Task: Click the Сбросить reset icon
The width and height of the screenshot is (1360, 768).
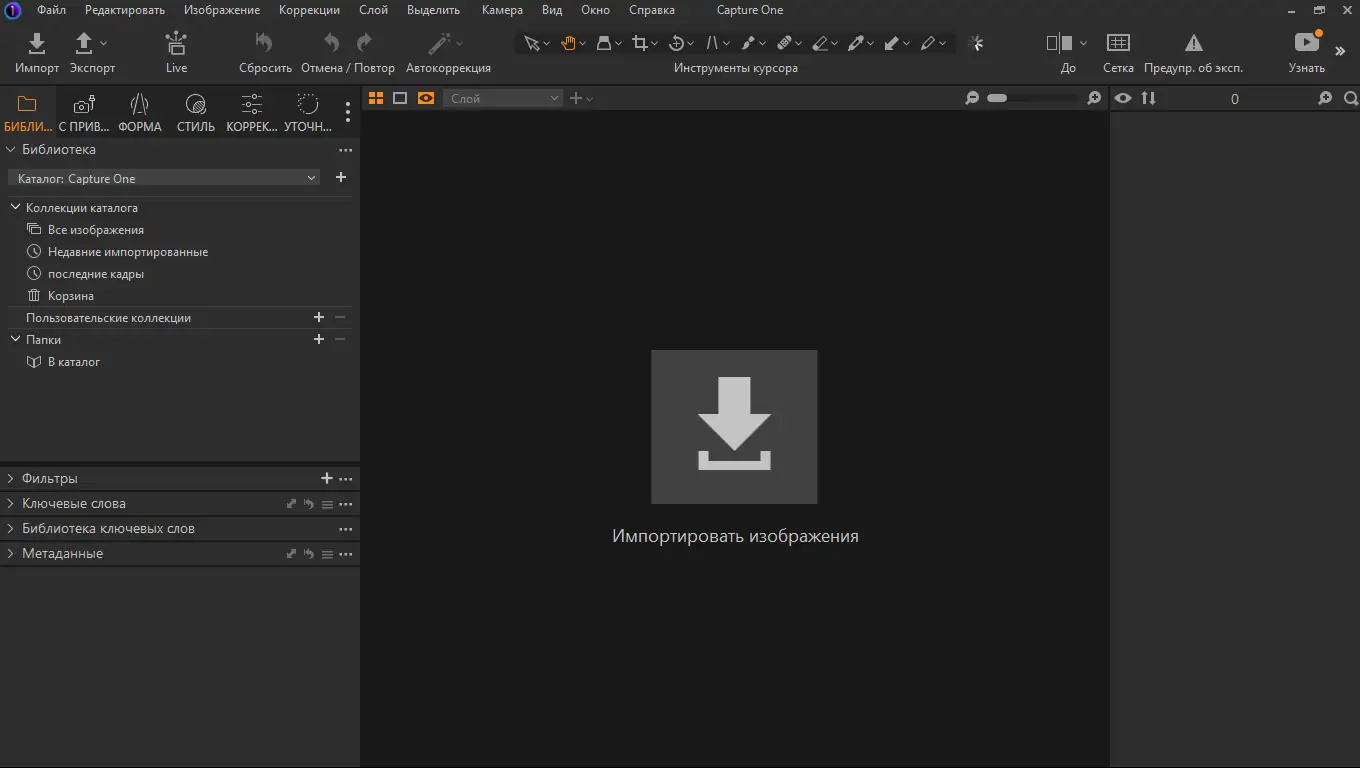Action: pos(264,43)
